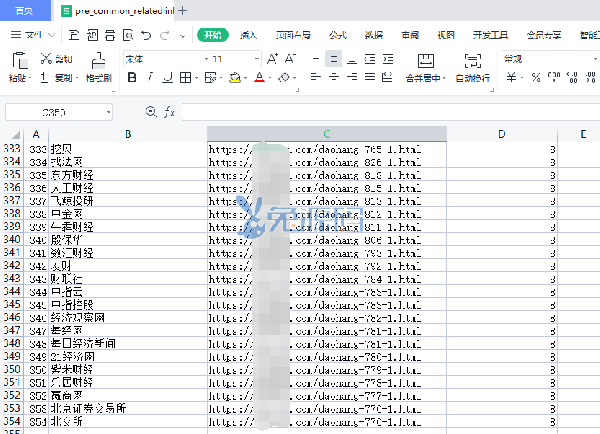Expand the font color dropdown arrow

[x=270, y=78]
